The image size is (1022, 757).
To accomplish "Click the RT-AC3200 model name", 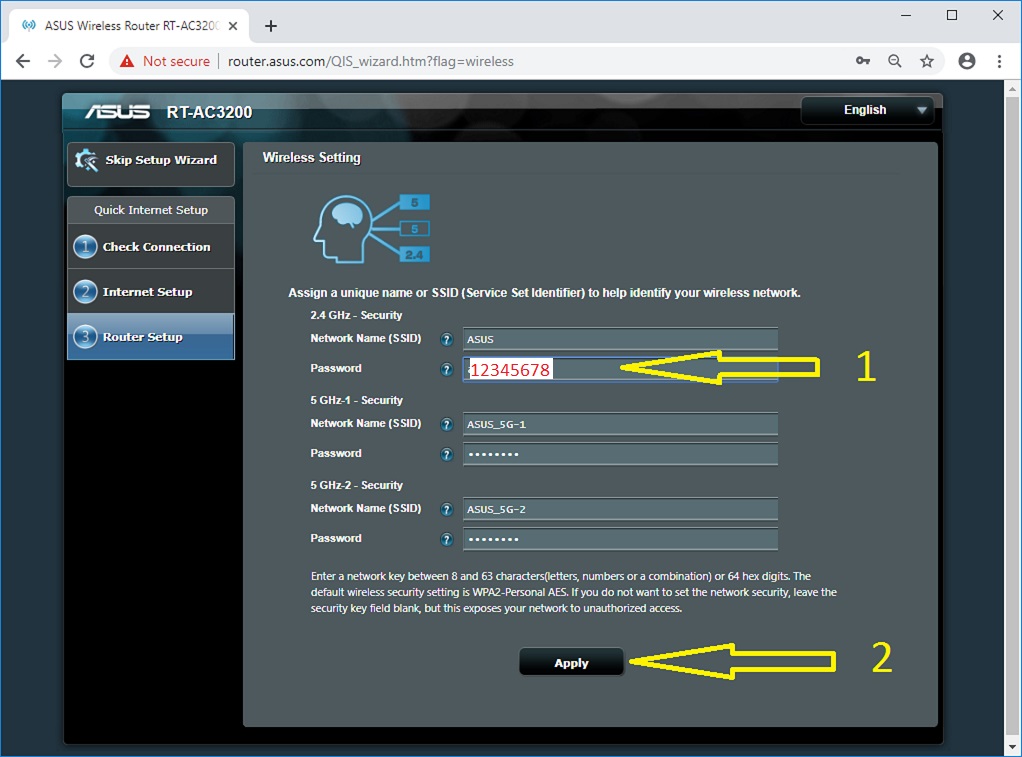I will point(209,112).
